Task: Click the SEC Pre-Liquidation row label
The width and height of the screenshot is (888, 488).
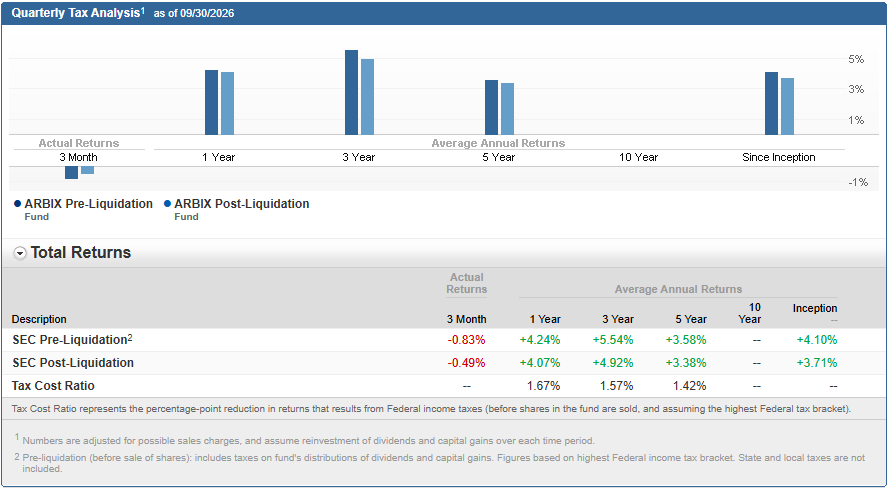Action: [x=72, y=340]
